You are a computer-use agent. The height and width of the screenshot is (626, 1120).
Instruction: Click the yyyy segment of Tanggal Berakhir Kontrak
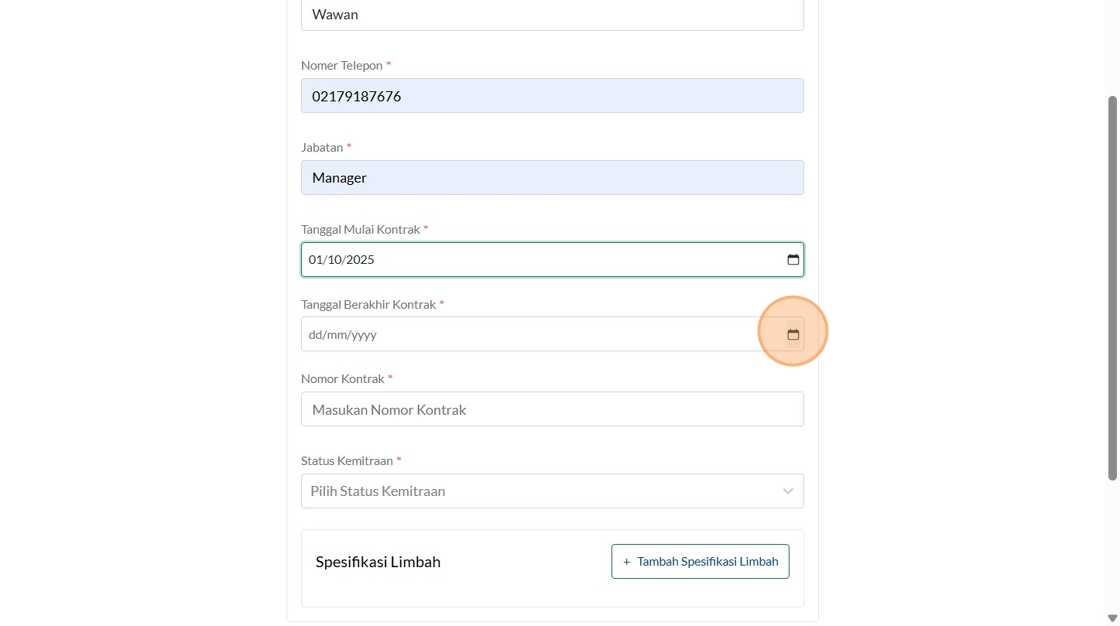pyautogui.click(x=364, y=335)
